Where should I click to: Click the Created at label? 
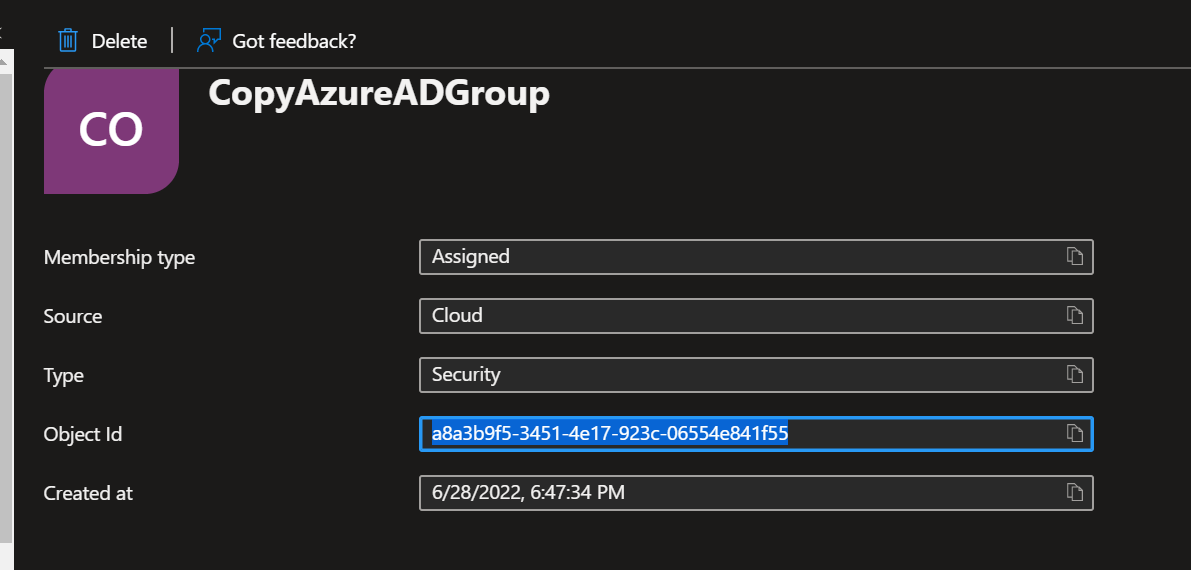coord(88,493)
